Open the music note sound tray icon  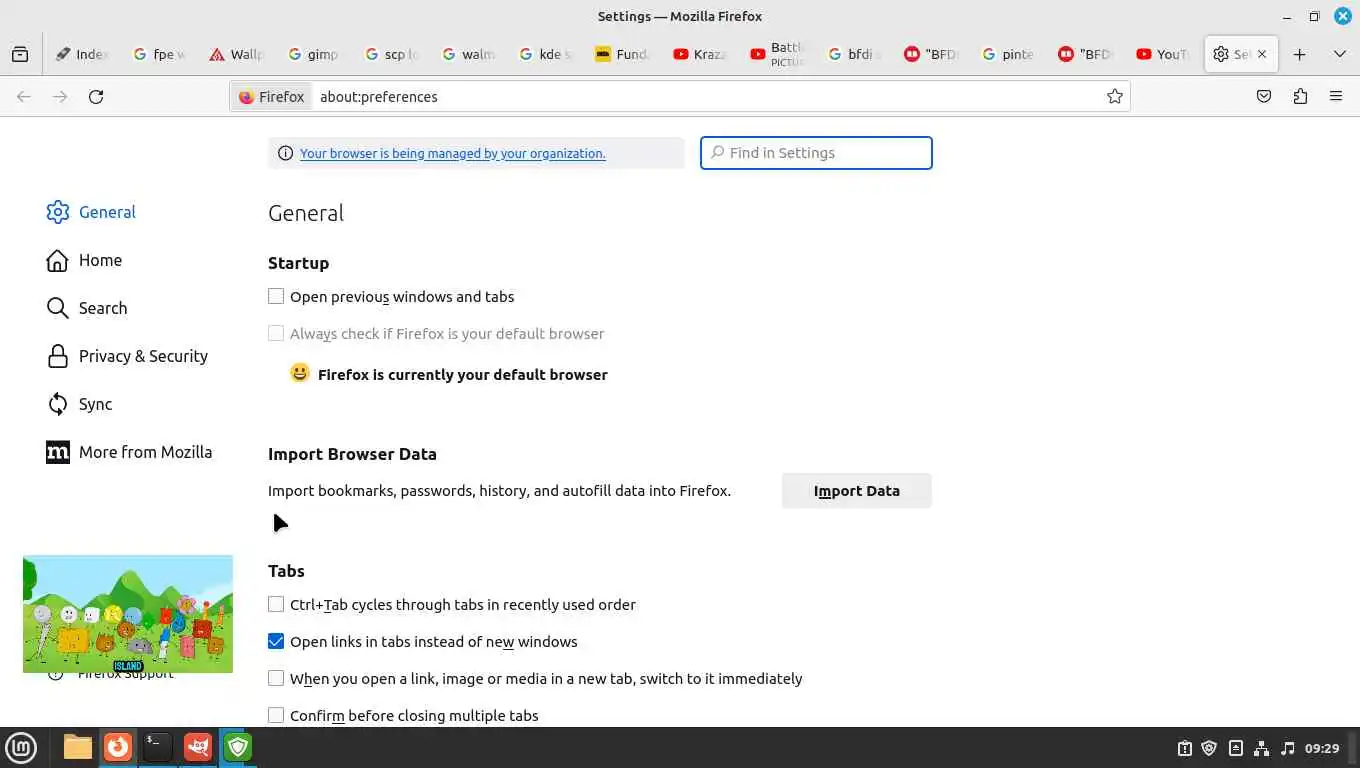(1287, 748)
